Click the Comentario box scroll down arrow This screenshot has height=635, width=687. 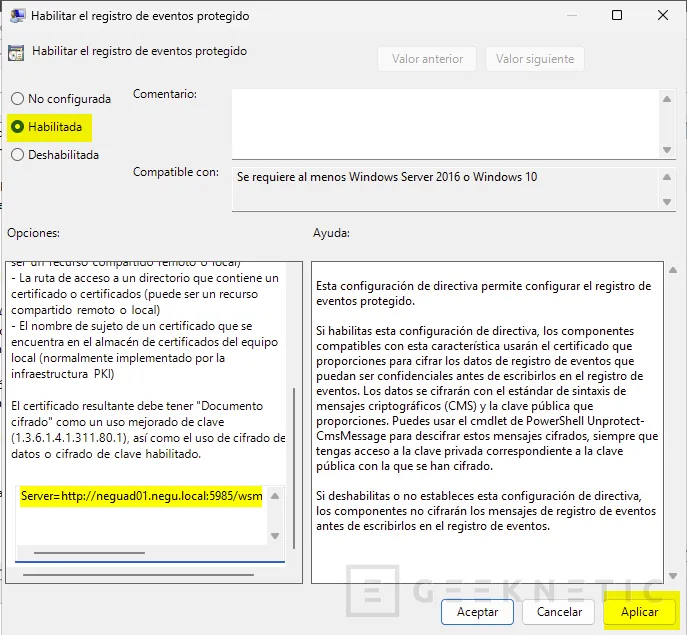click(667, 150)
